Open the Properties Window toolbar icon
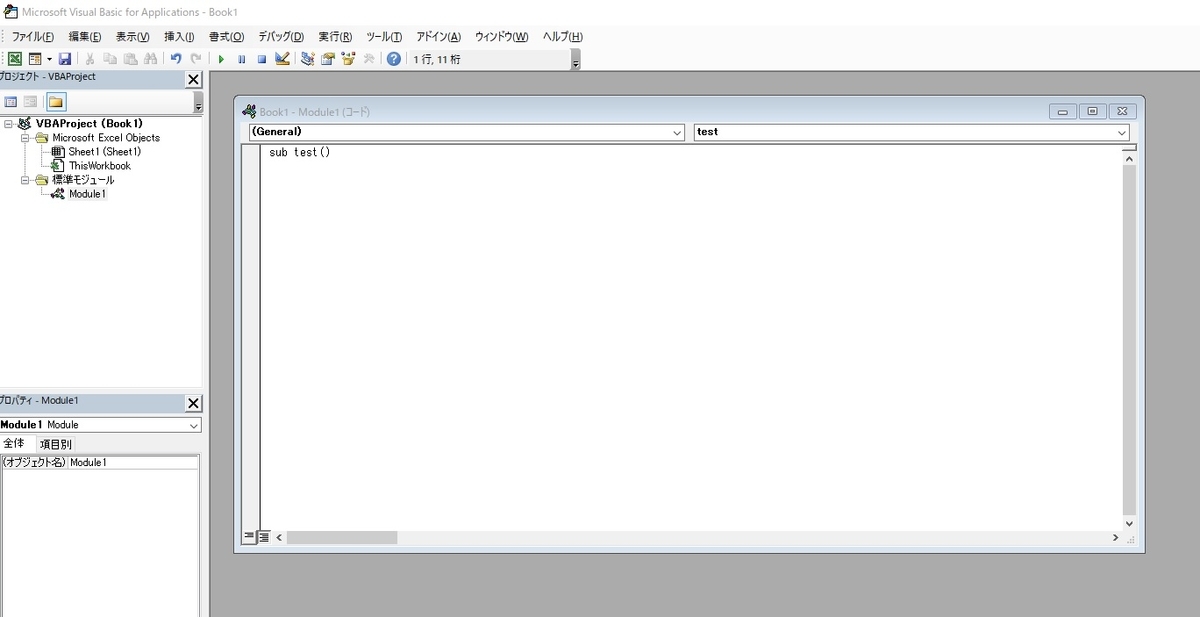This screenshot has width=1200, height=617. click(x=327, y=59)
